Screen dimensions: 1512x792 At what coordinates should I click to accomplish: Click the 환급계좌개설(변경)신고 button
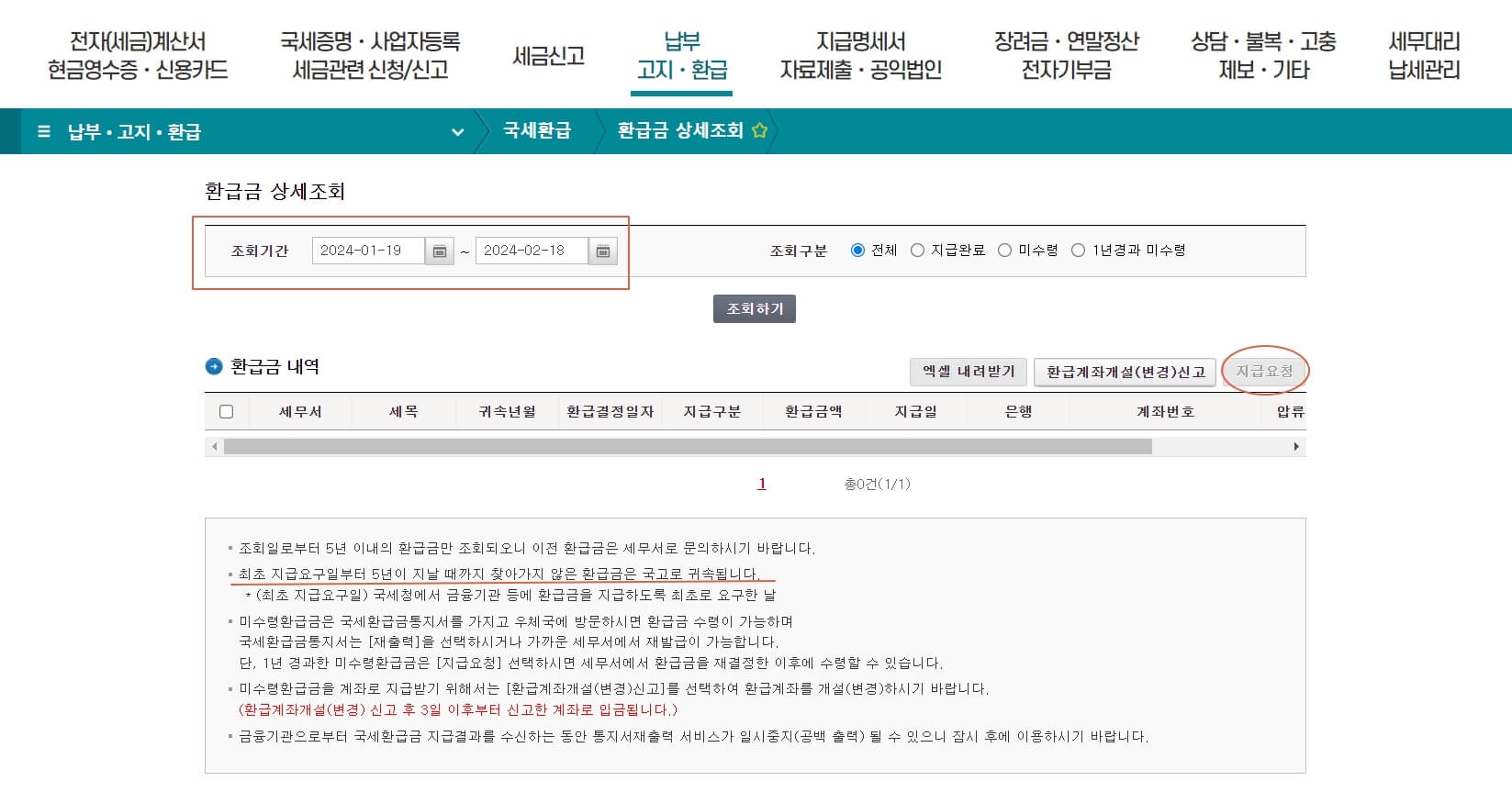(x=1126, y=372)
